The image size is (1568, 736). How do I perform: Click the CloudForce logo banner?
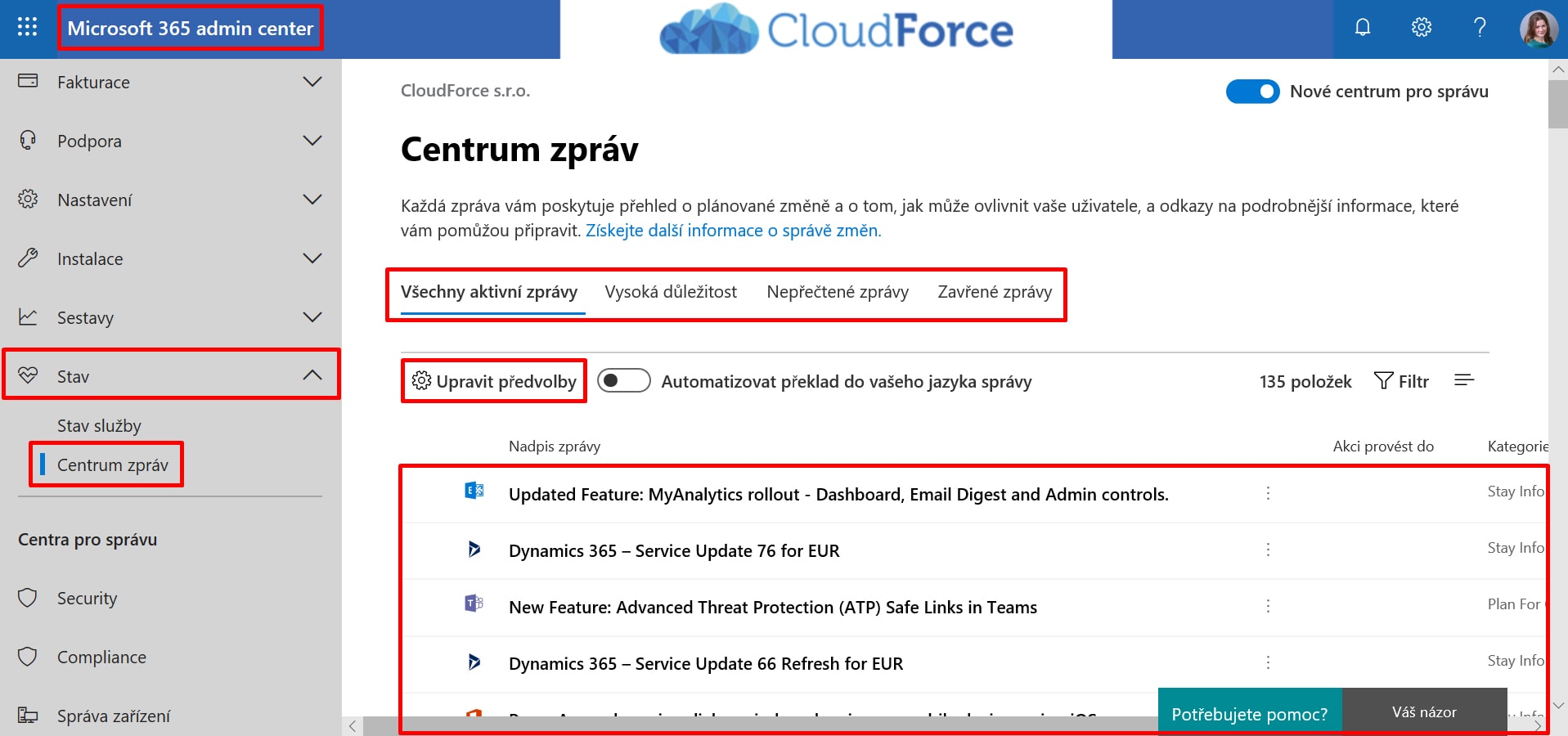[836, 29]
